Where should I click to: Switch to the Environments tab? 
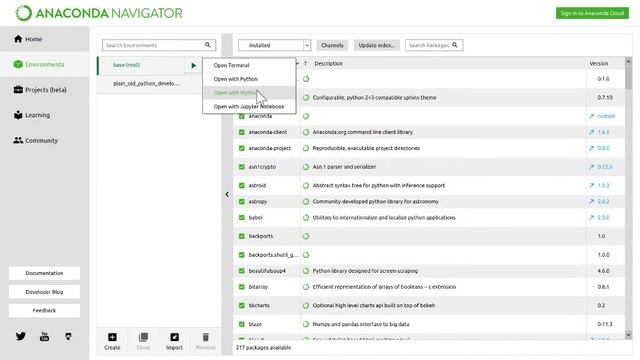coord(44,64)
